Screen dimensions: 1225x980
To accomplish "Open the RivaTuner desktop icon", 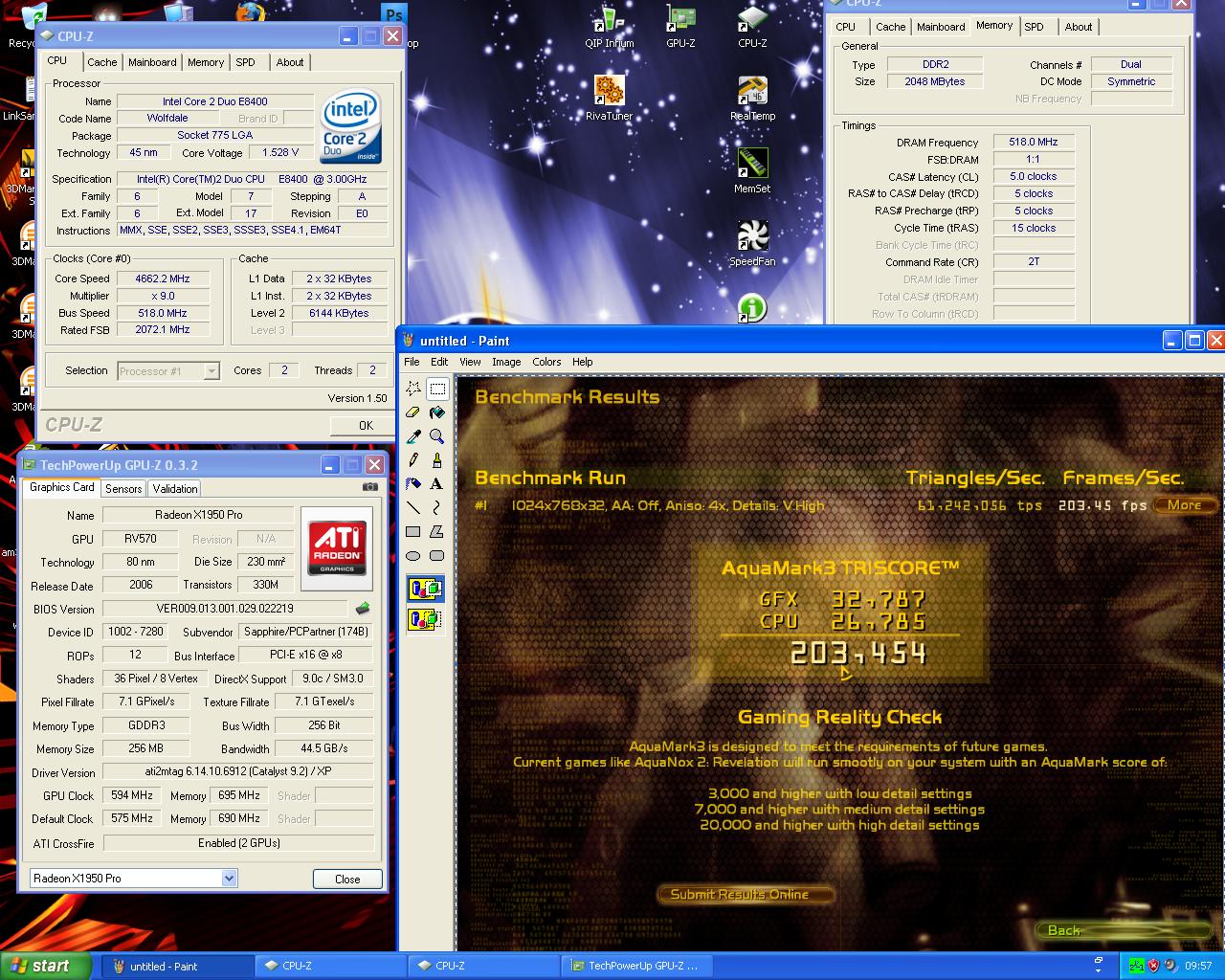I will (x=609, y=99).
